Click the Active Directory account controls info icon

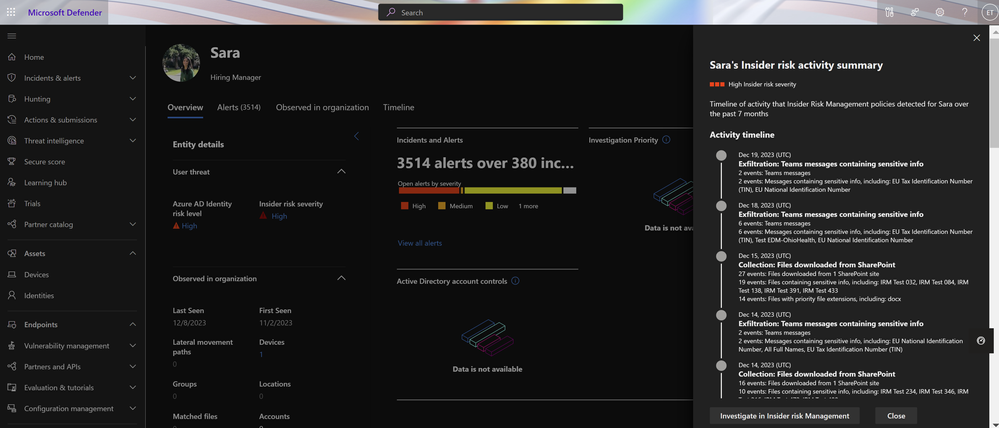tap(515, 281)
